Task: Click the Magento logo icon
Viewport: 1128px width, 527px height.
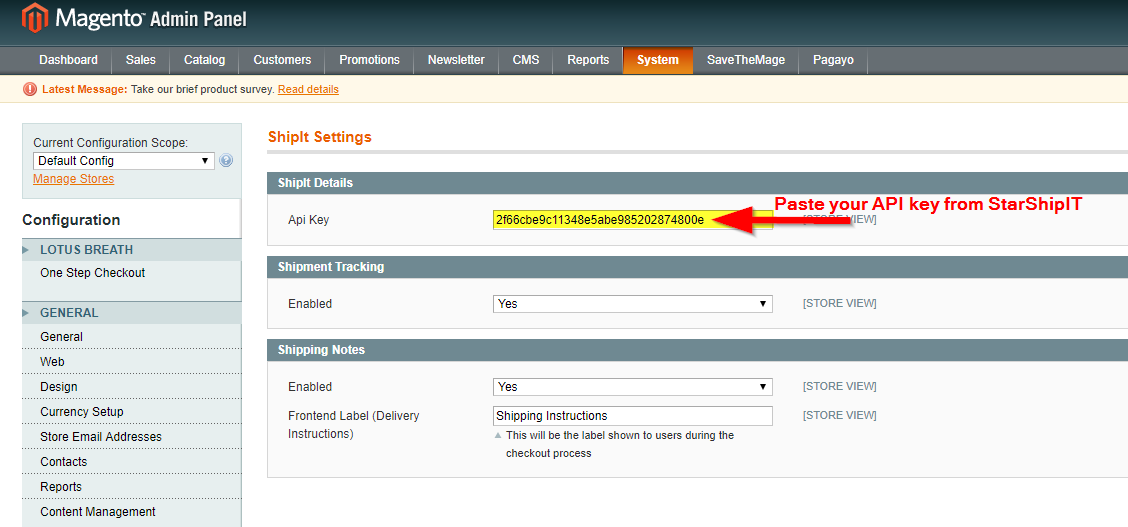Action: (x=35, y=18)
